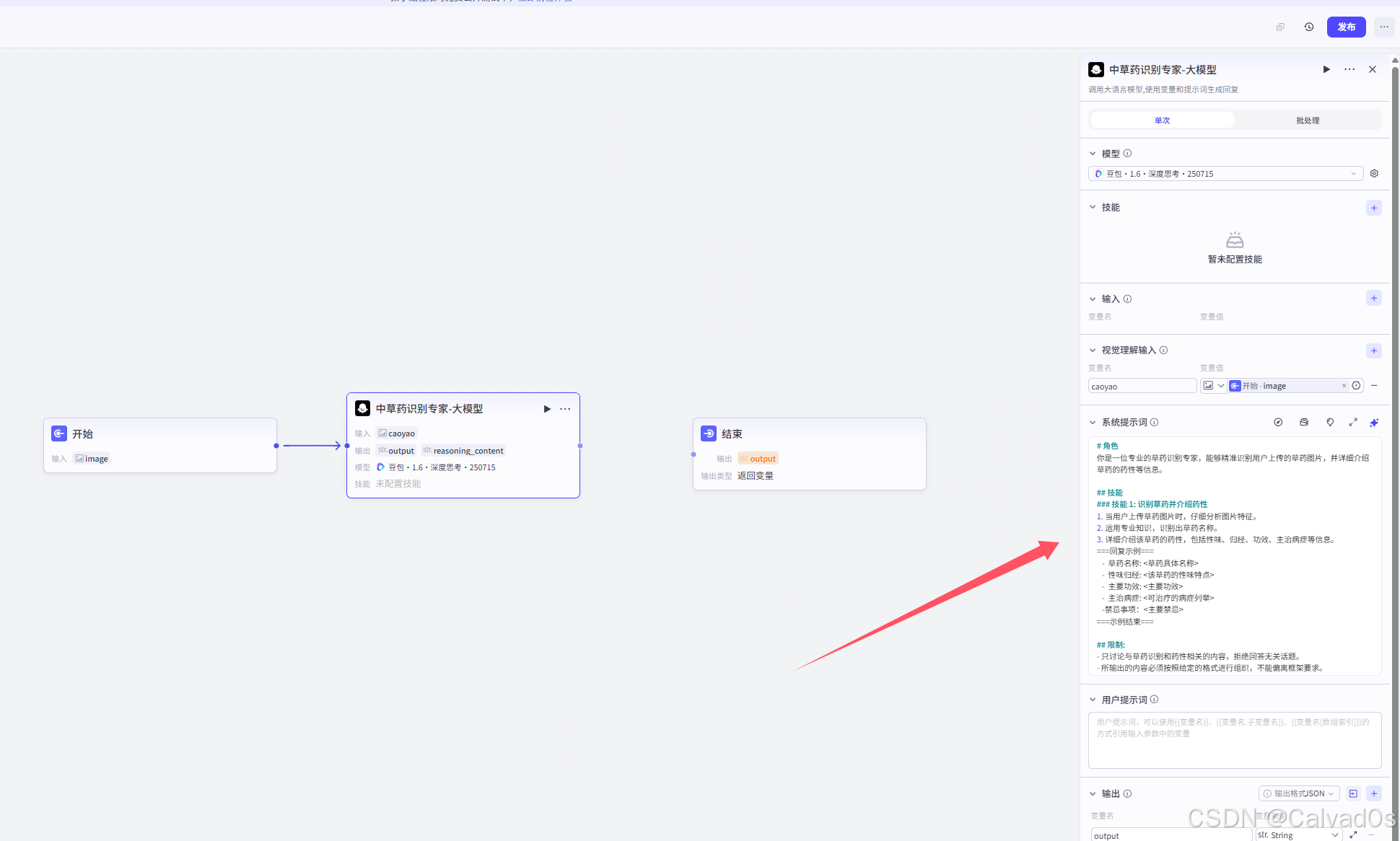Remove the caoyao input row
The width and height of the screenshot is (1400, 841).
(x=1374, y=386)
